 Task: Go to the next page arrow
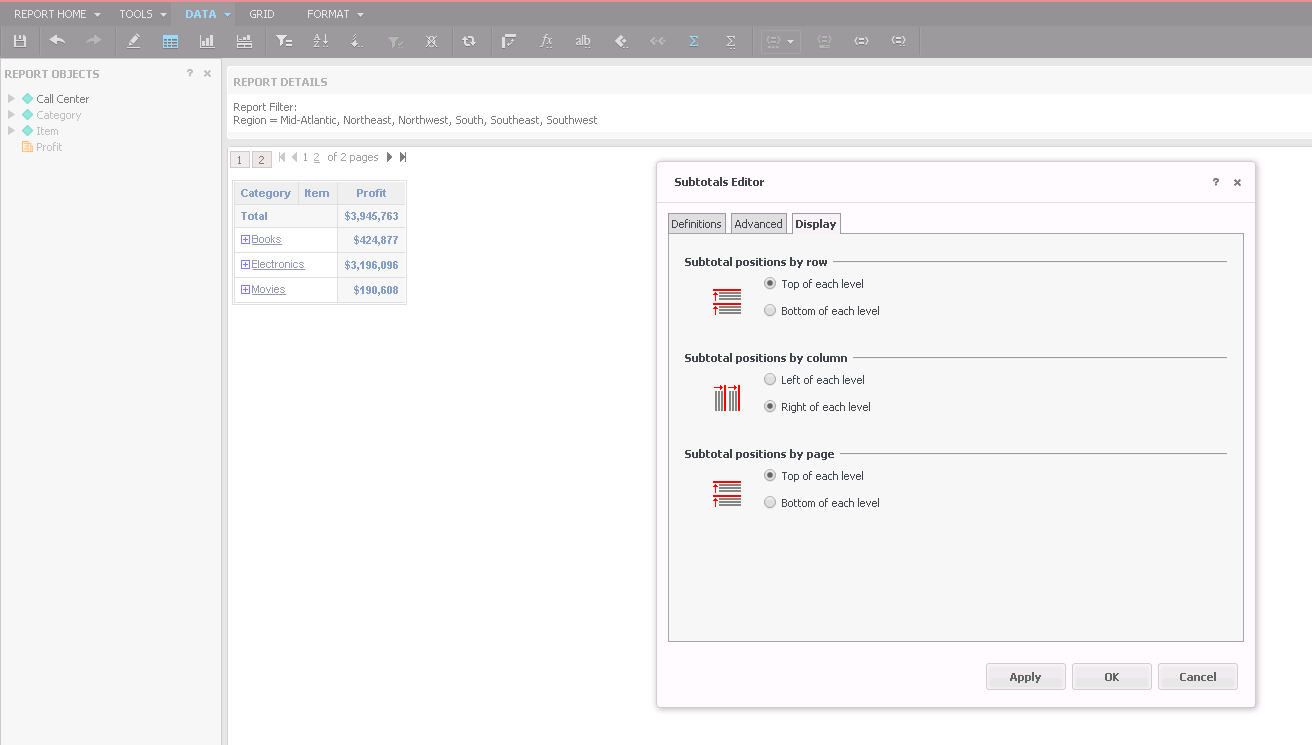[389, 157]
